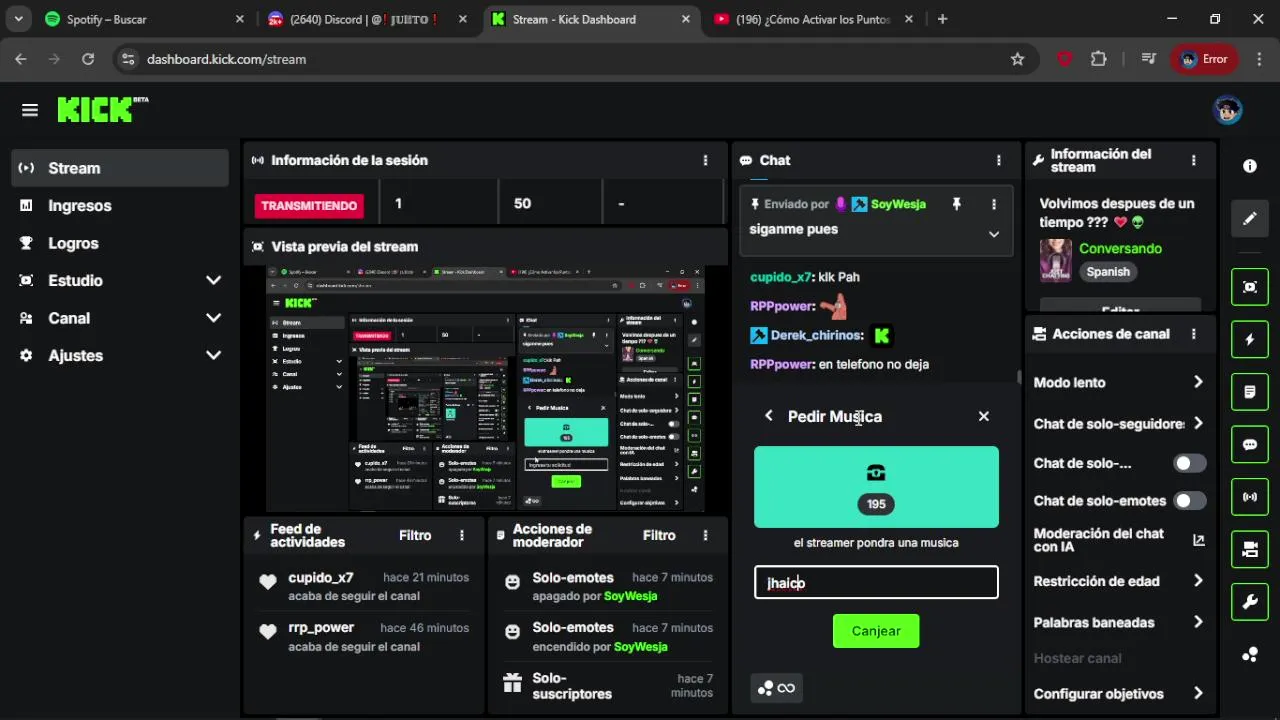Click the KICK logo
The height and width of the screenshot is (720, 1280).
102,109
